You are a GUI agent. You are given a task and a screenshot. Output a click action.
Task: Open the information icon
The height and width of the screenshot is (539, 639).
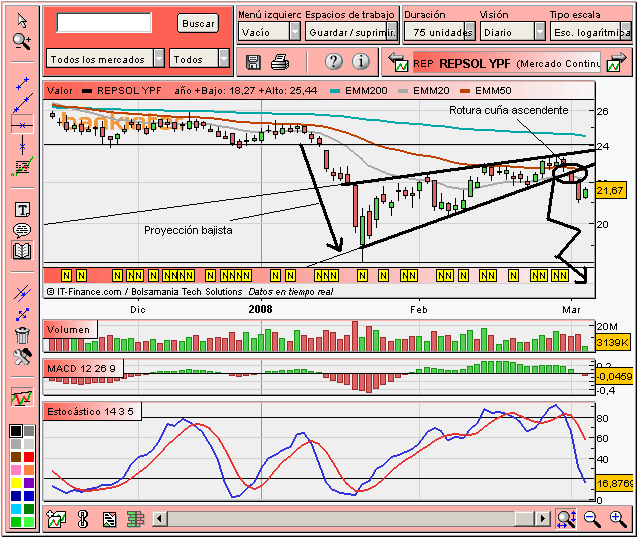click(361, 62)
